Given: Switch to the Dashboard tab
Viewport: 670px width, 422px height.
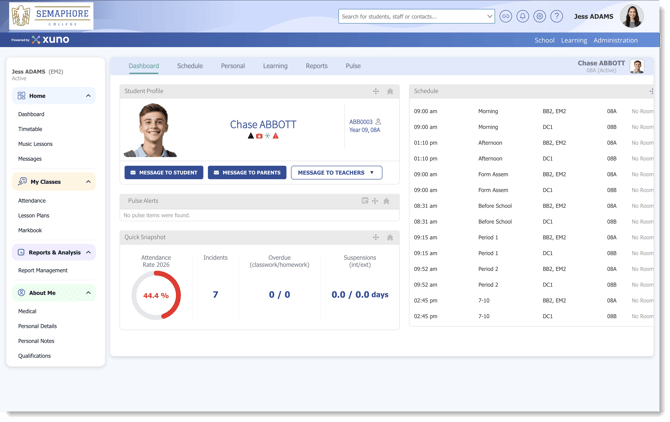Looking at the screenshot, I should tap(144, 66).
